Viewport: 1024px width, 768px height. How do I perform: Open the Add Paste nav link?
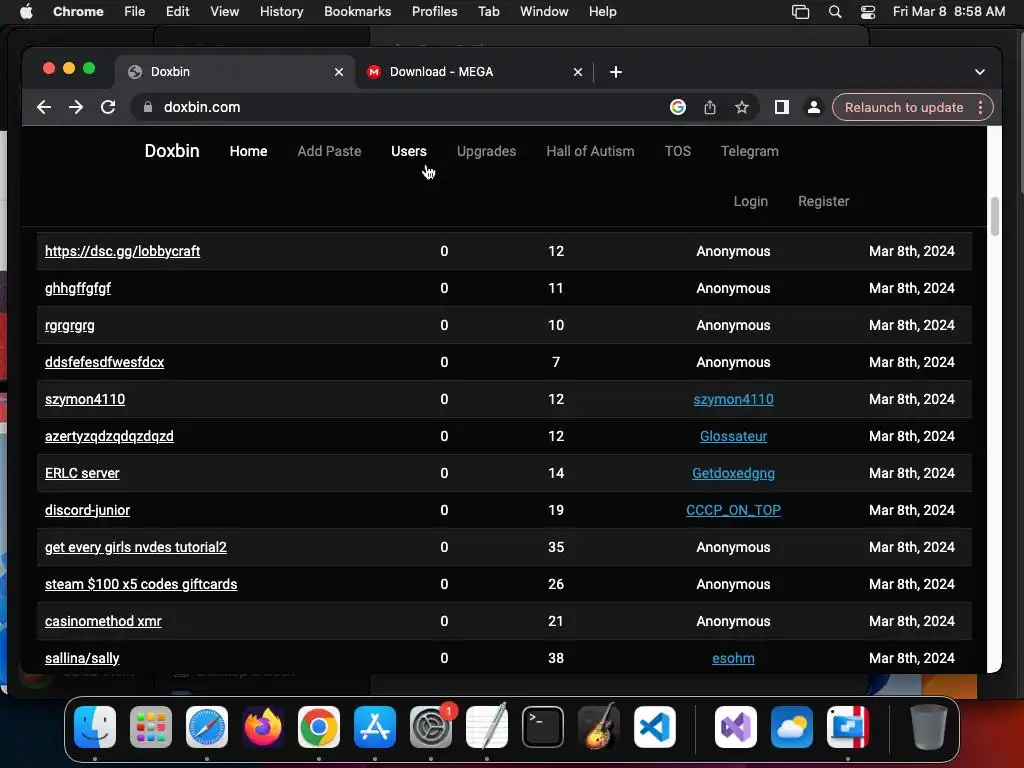329,151
